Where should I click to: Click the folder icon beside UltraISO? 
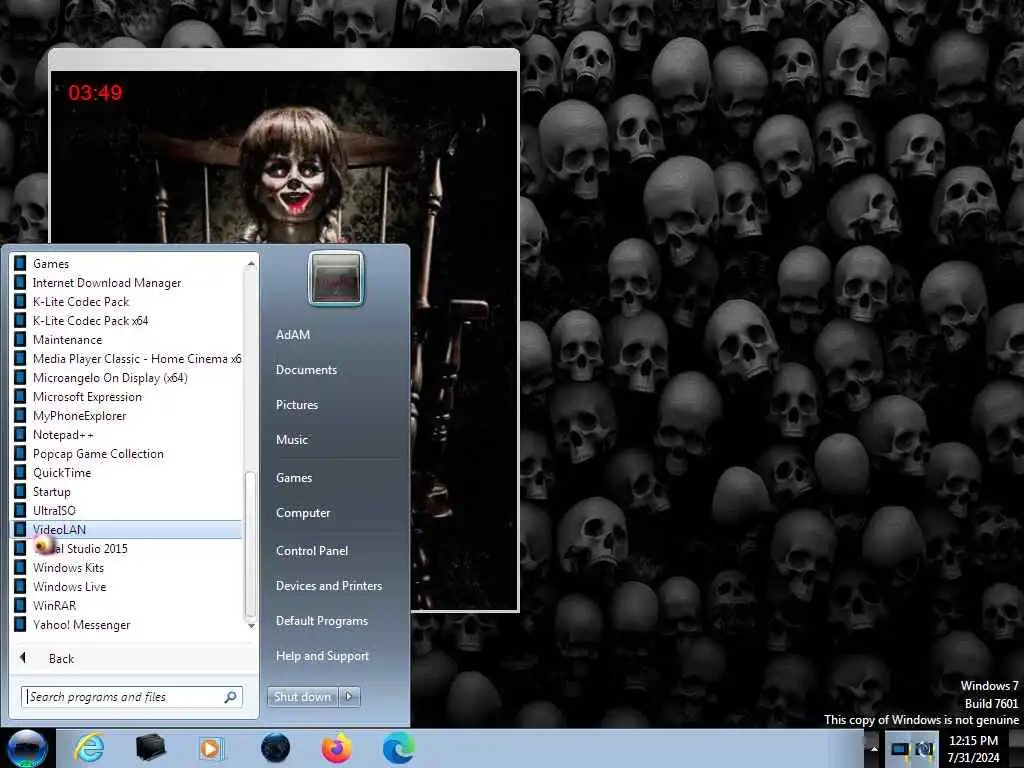(20, 510)
